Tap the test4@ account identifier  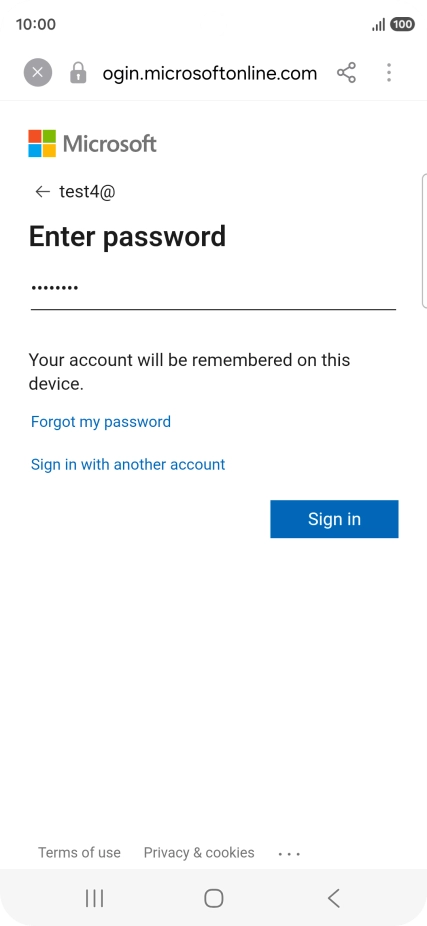pos(87,191)
